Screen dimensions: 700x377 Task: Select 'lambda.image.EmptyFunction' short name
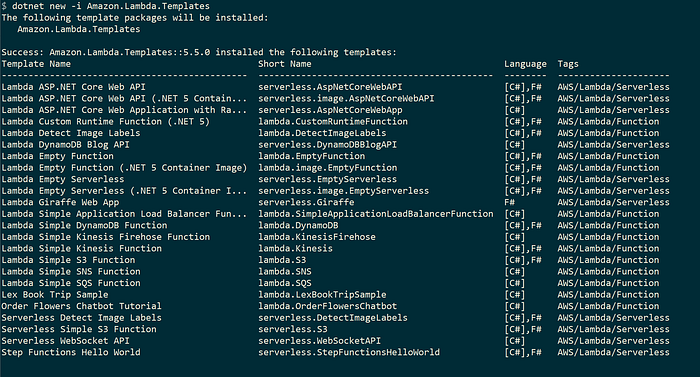328,168
